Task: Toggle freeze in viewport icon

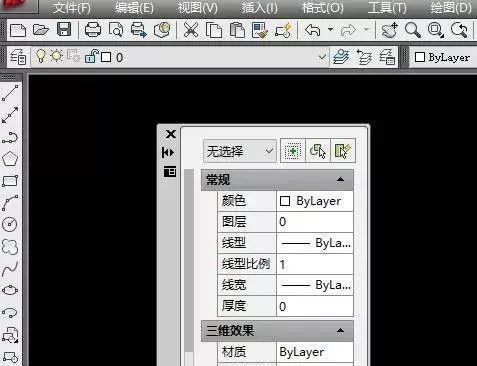Action: pyautogui.click(x=73, y=56)
